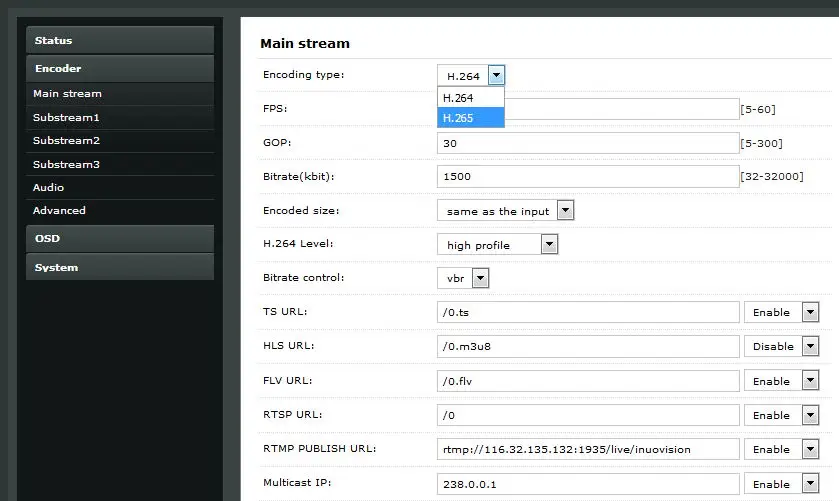
Task: Click the 'Encoding type:' label
Action: pyautogui.click(x=303, y=75)
